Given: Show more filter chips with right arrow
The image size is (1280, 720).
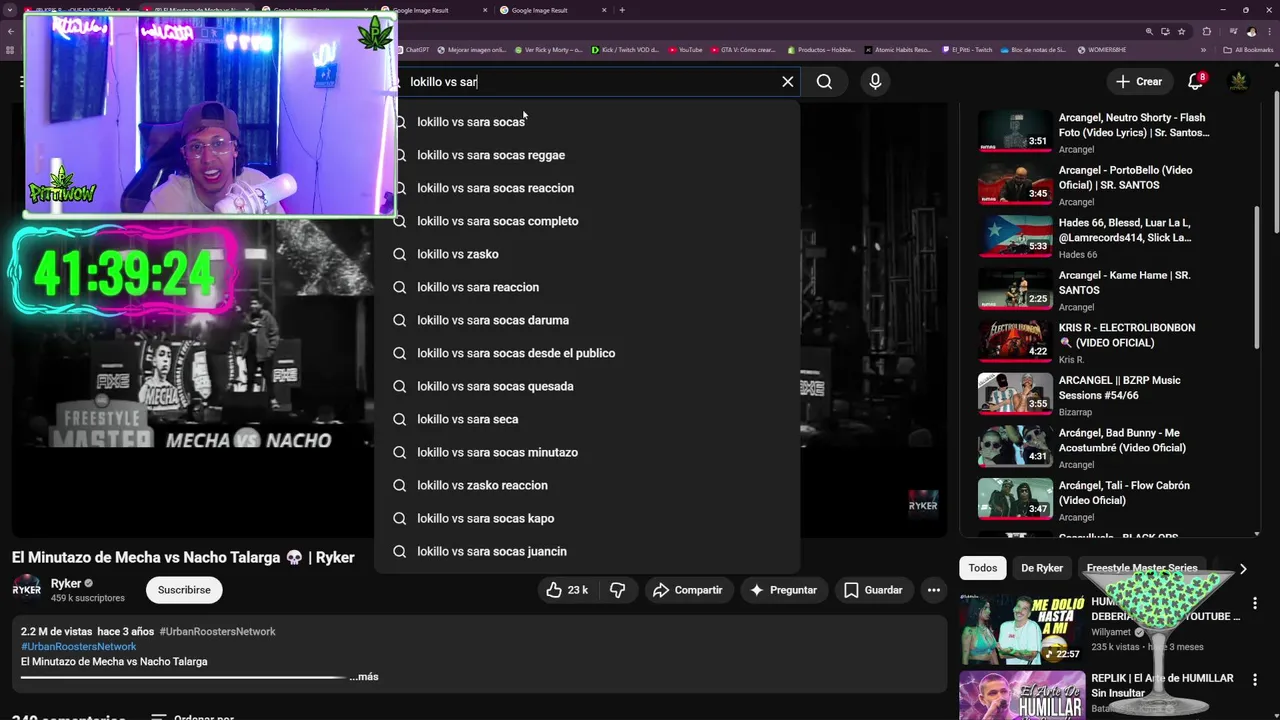Looking at the screenshot, I should coord(1243,568).
